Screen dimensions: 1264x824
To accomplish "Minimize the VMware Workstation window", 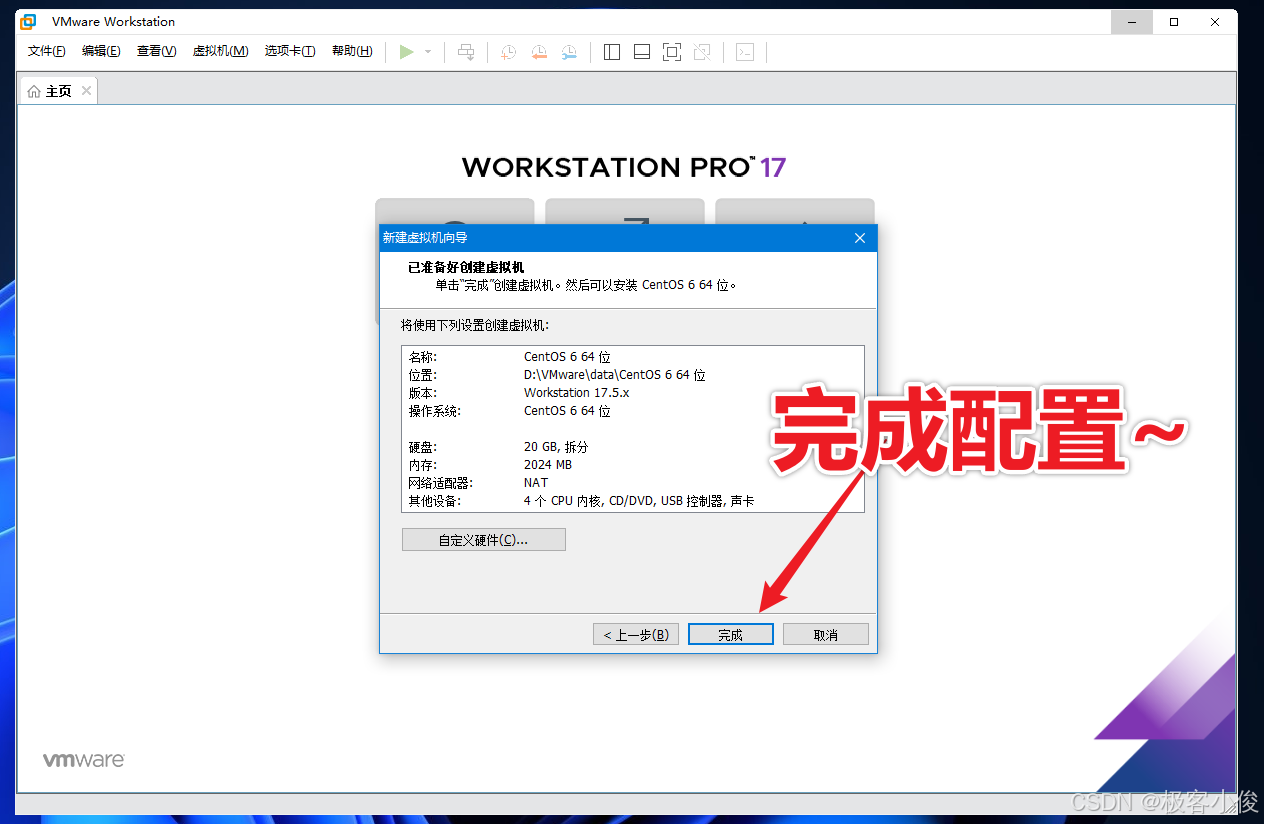I will (1131, 21).
